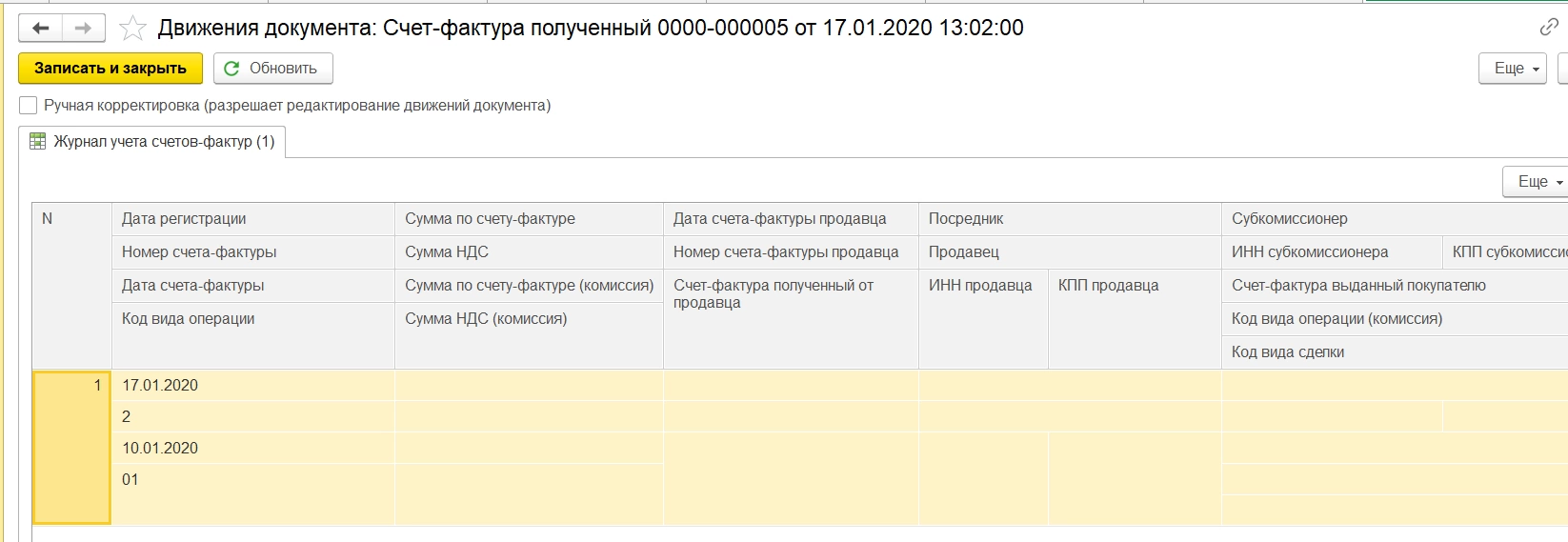The width and height of the screenshot is (1568, 542).
Task: Click operation code 01 cell
Action: click(x=131, y=479)
